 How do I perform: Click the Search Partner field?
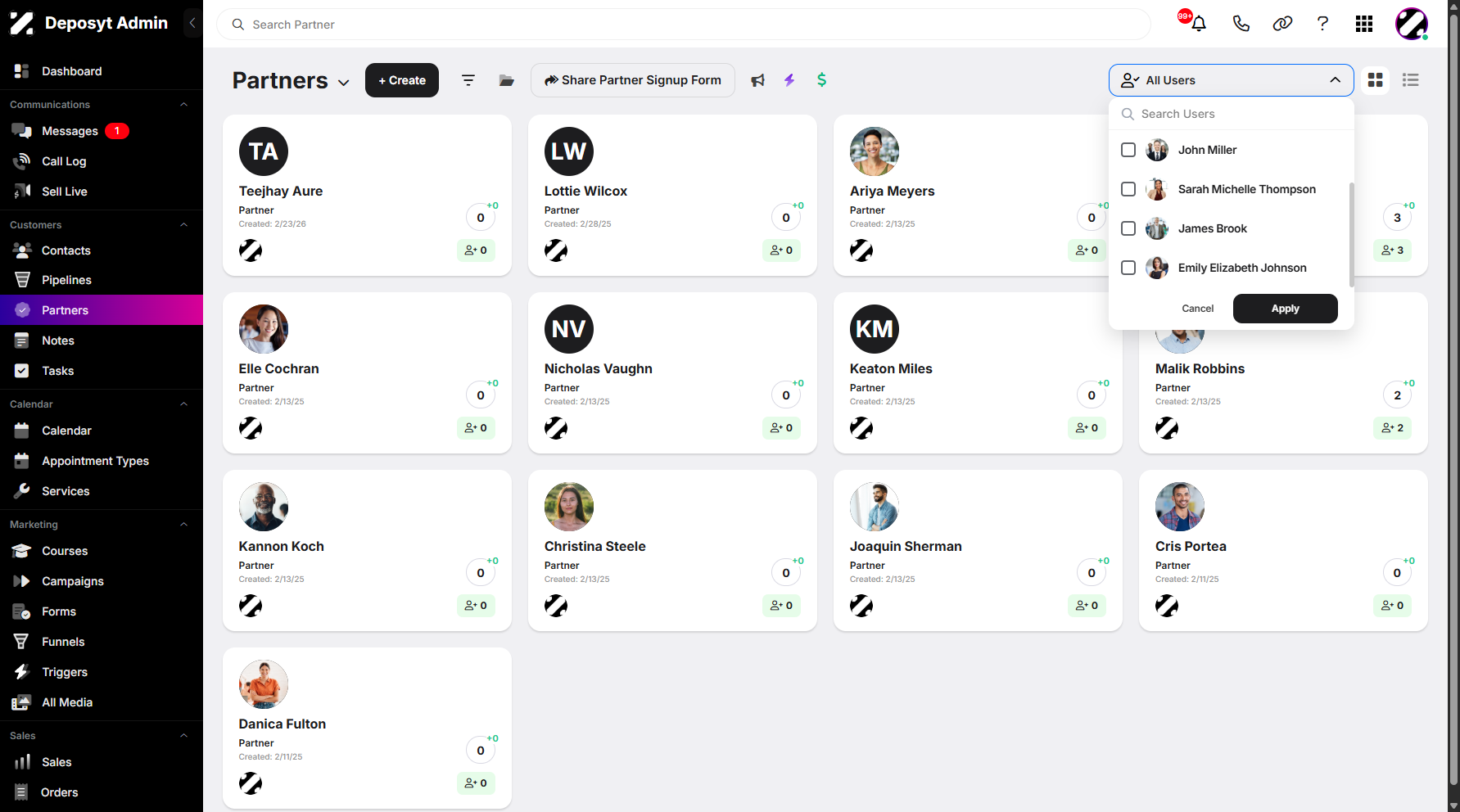coord(684,25)
